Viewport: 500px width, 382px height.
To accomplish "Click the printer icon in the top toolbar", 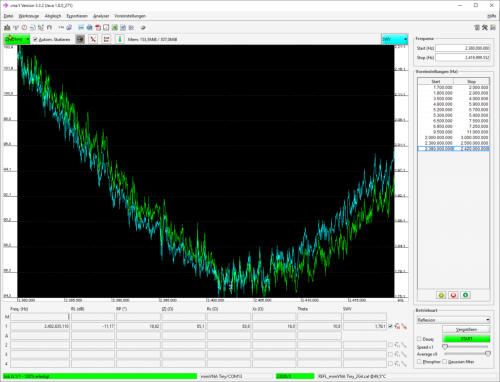I will click(89, 28).
